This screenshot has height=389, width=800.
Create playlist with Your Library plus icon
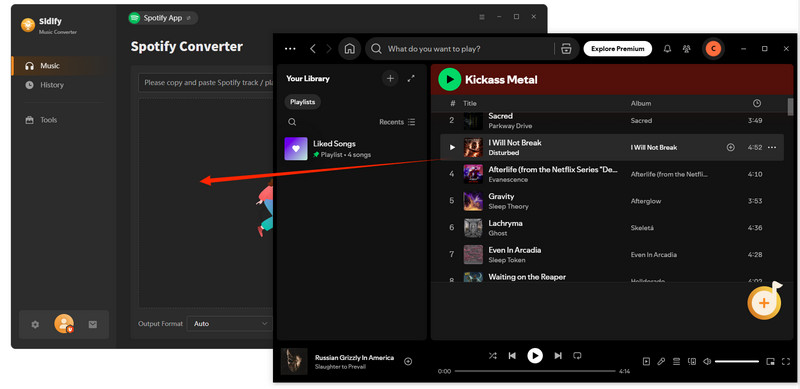click(390, 79)
